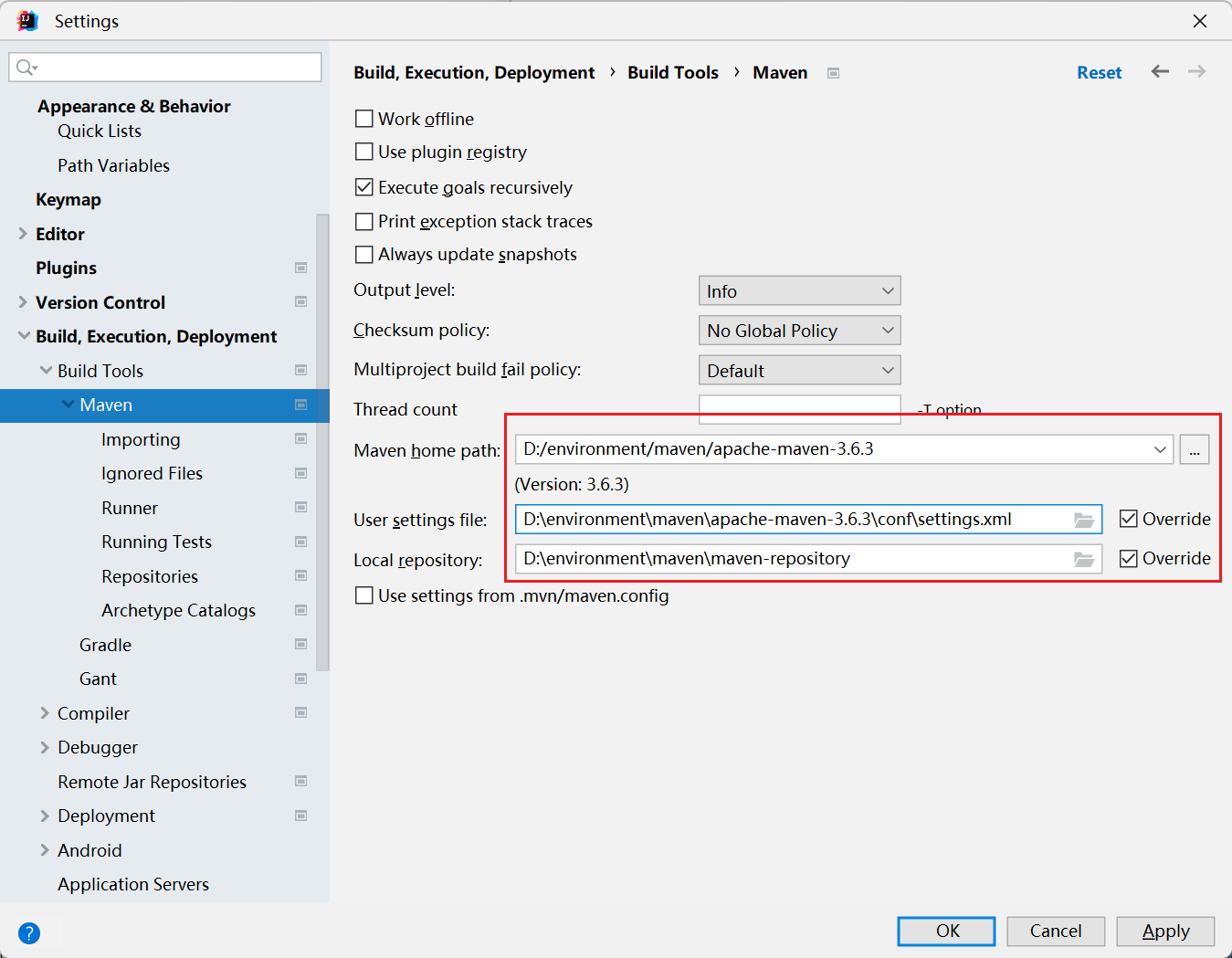Open the Keymap settings page

click(x=68, y=199)
